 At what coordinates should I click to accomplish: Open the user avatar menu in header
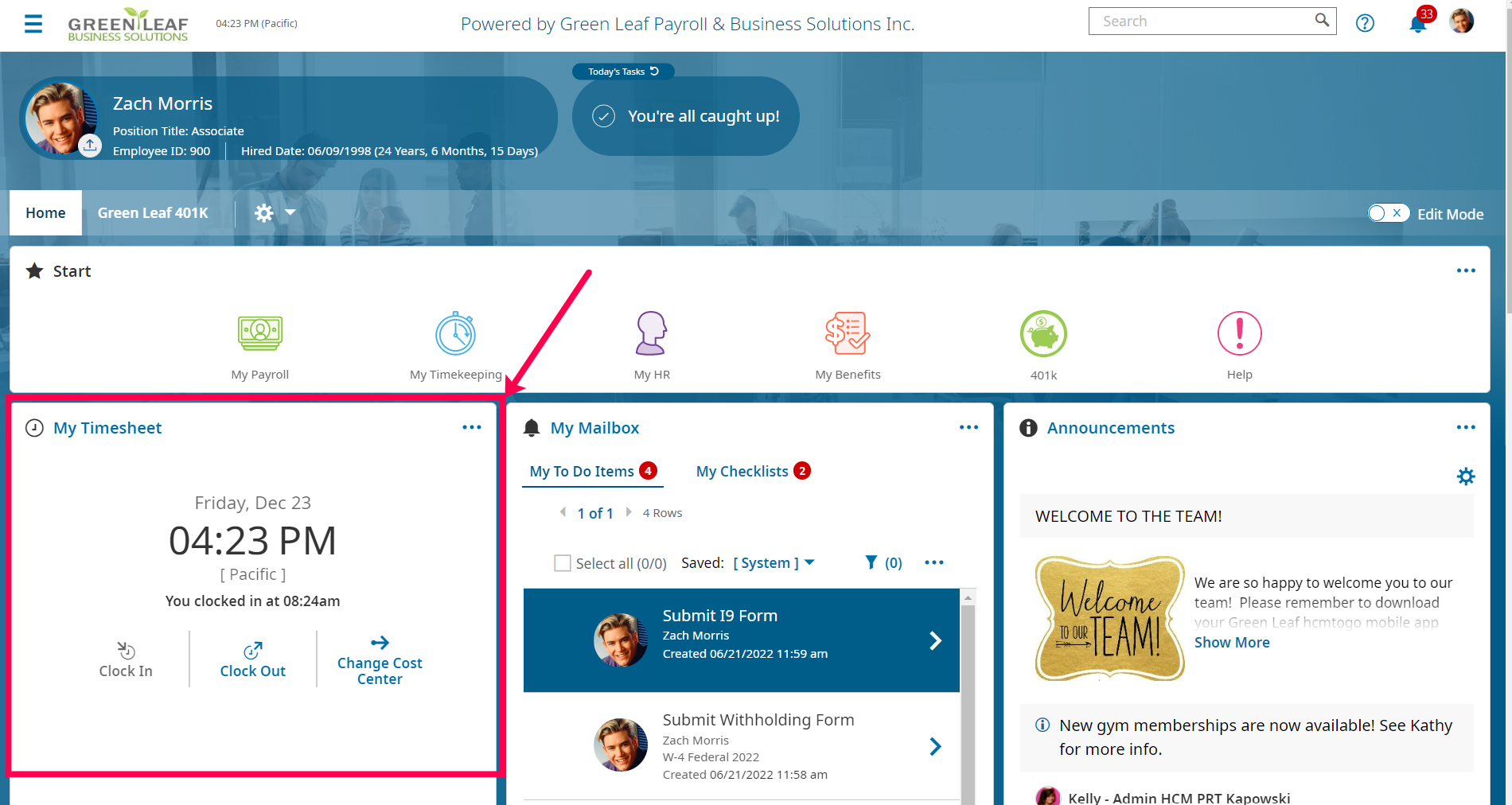click(x=1462, y=21)
